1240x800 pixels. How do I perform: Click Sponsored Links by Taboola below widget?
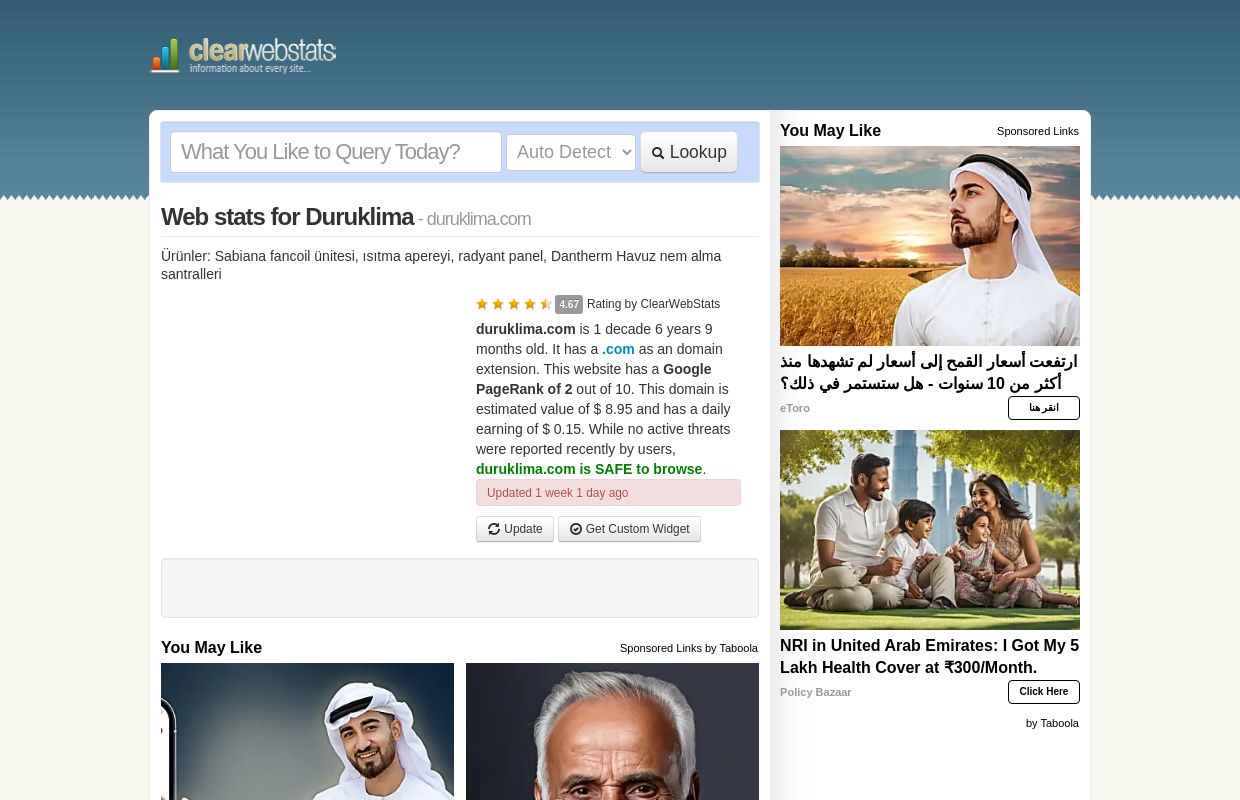(688, 648)
